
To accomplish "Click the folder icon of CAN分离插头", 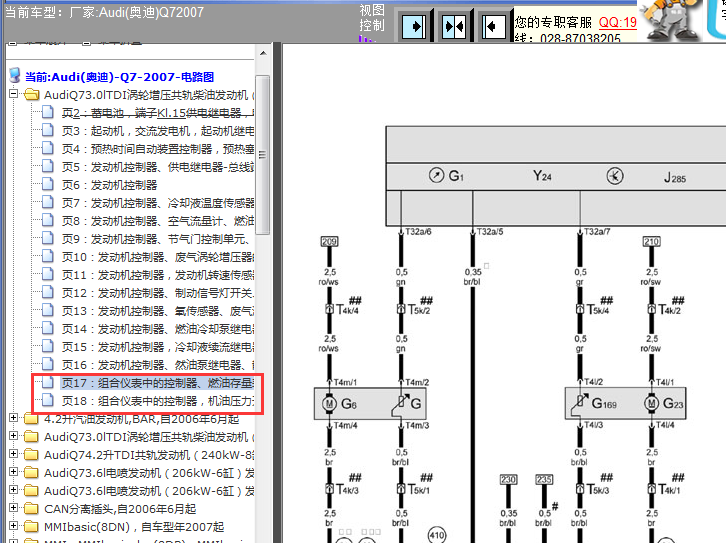I will (31, 509).
